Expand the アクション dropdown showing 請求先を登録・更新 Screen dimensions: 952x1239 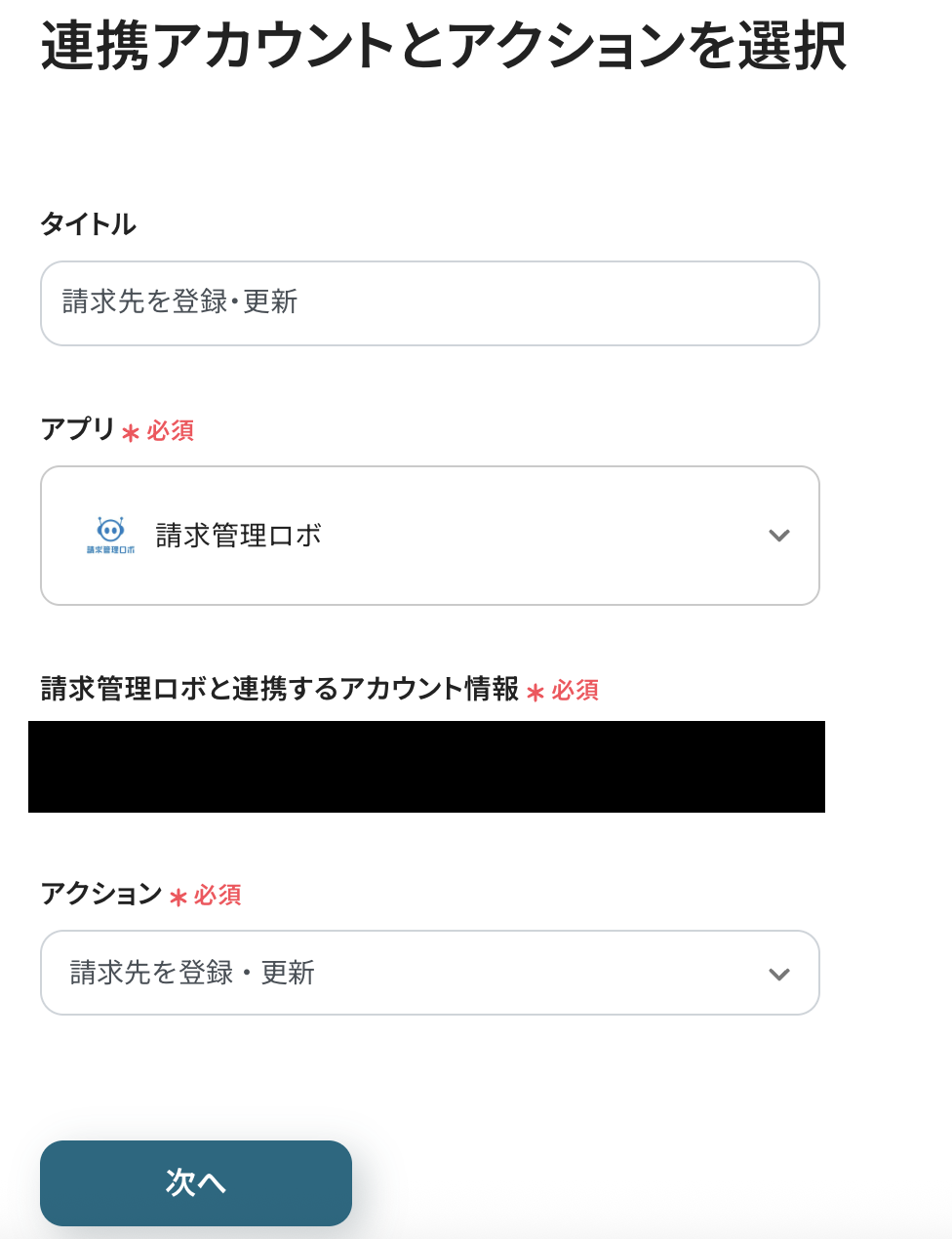pos(429,973)
